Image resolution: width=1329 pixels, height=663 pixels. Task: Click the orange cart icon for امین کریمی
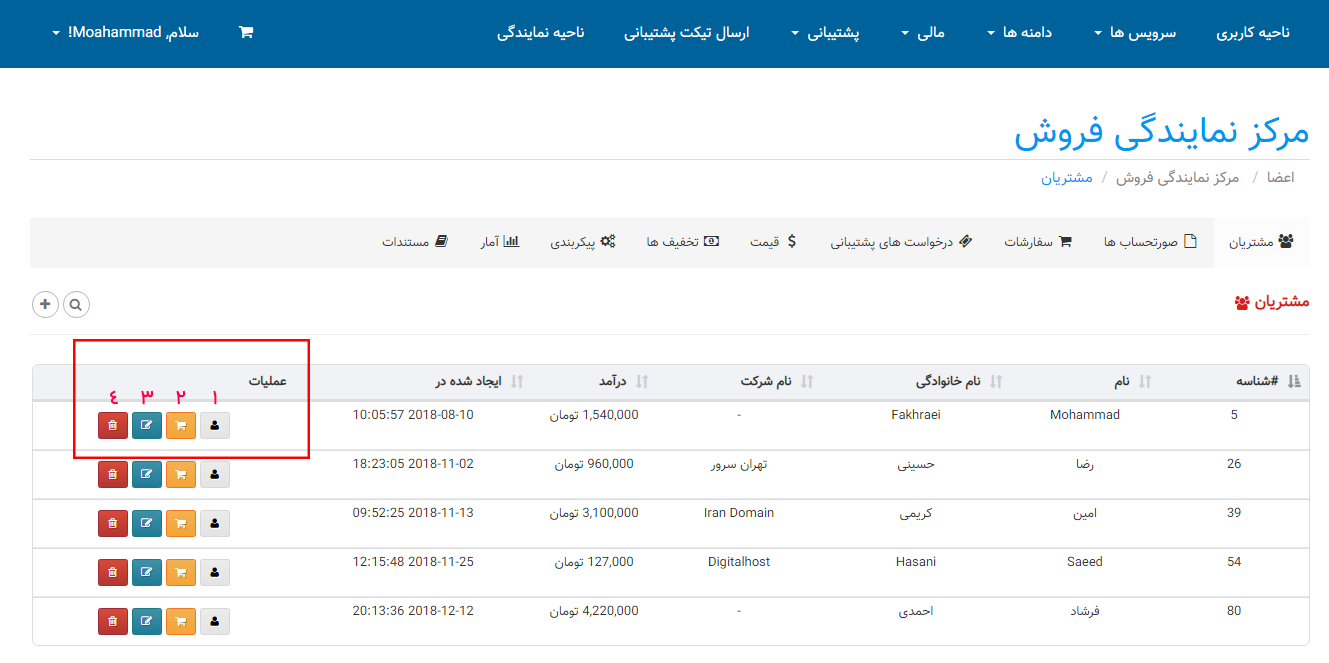pos(181,522)
